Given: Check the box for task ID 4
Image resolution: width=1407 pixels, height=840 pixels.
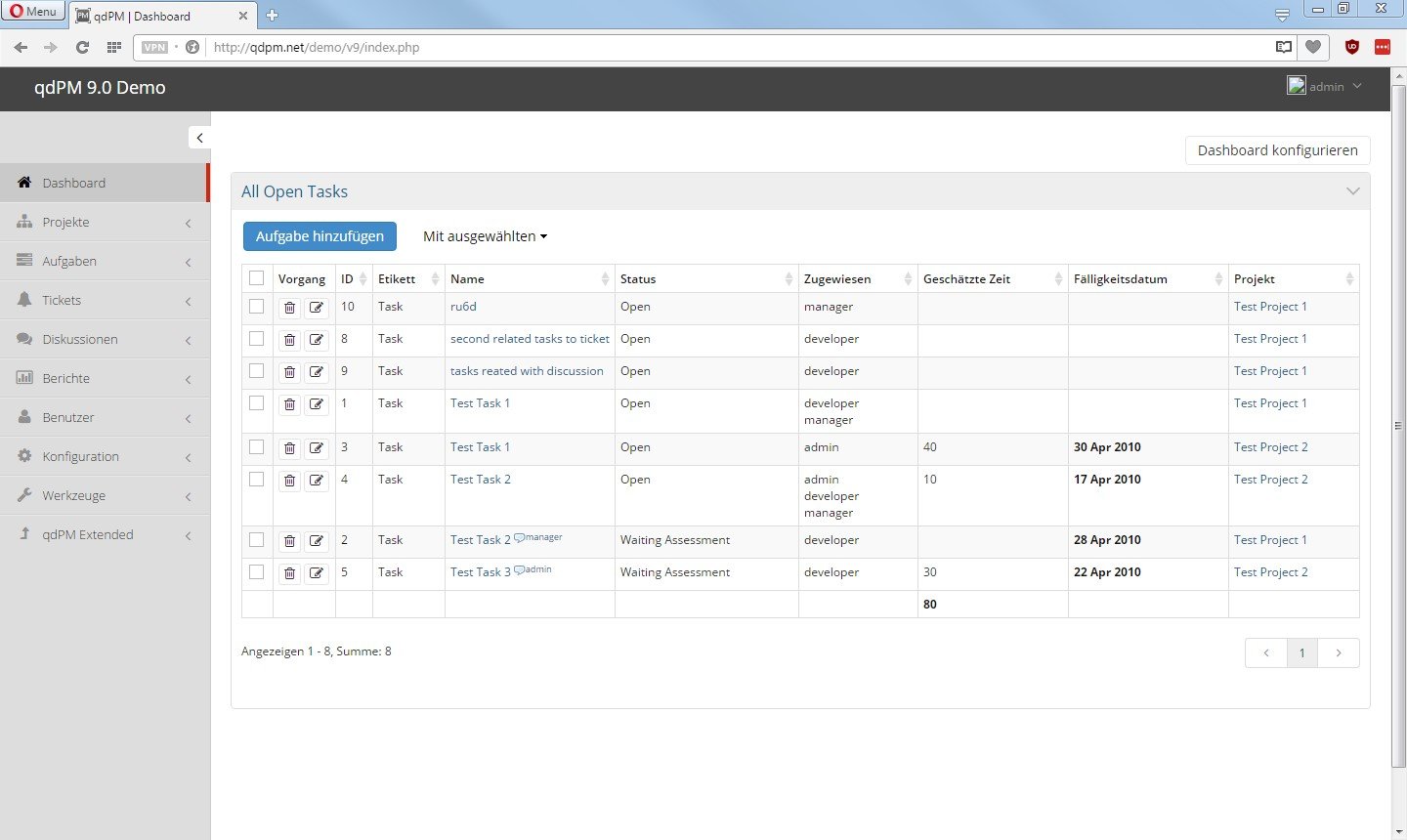Looking at the screenshot, I should 256,480.
